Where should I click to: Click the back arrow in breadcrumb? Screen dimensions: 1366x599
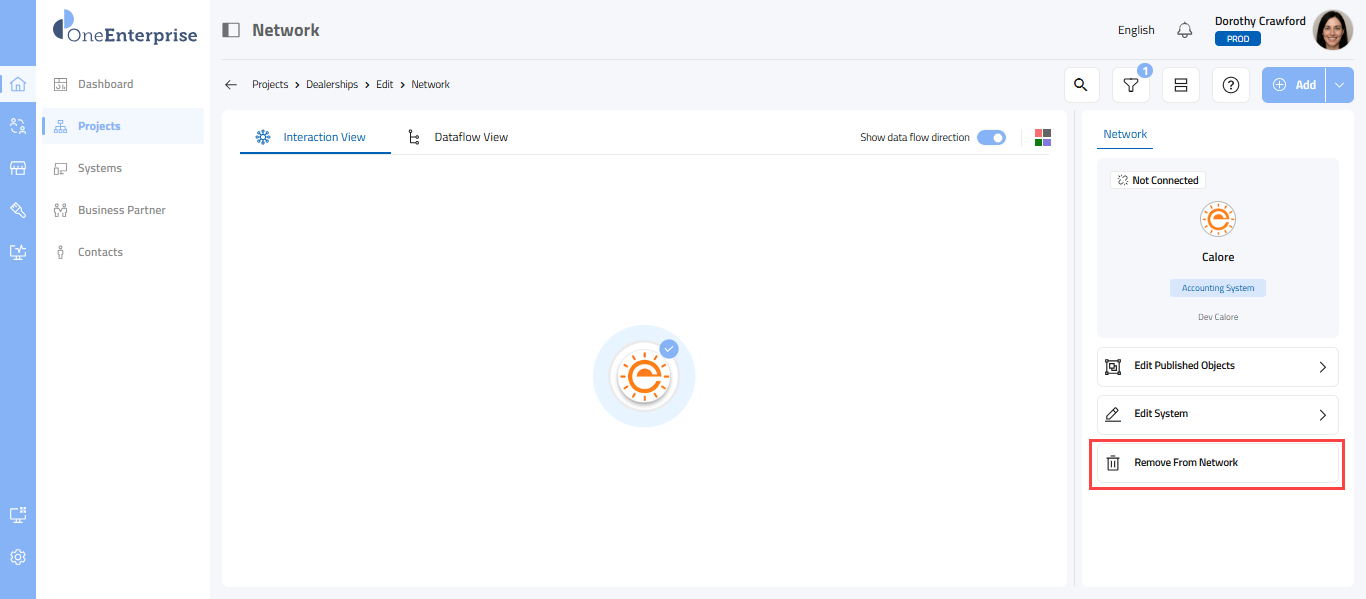coord(231,85)
